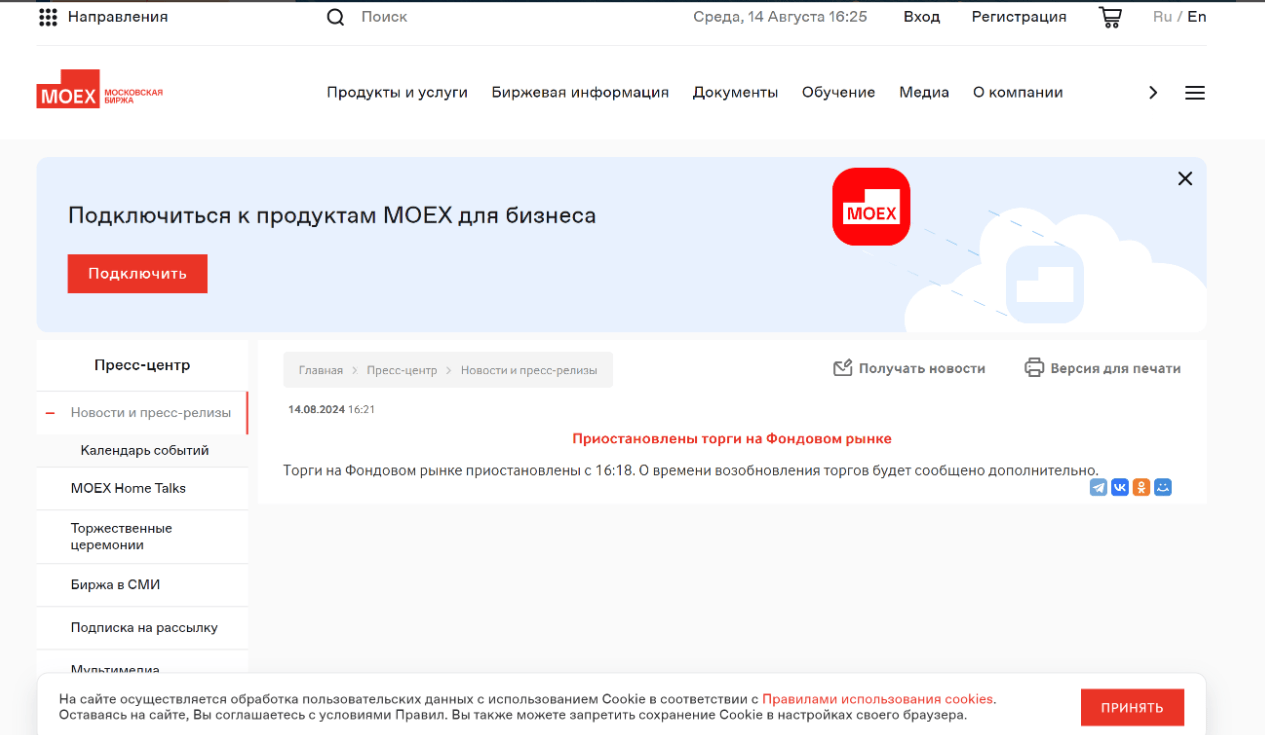Click the Пресс-центр breadcrumb link

pos(402,370)
